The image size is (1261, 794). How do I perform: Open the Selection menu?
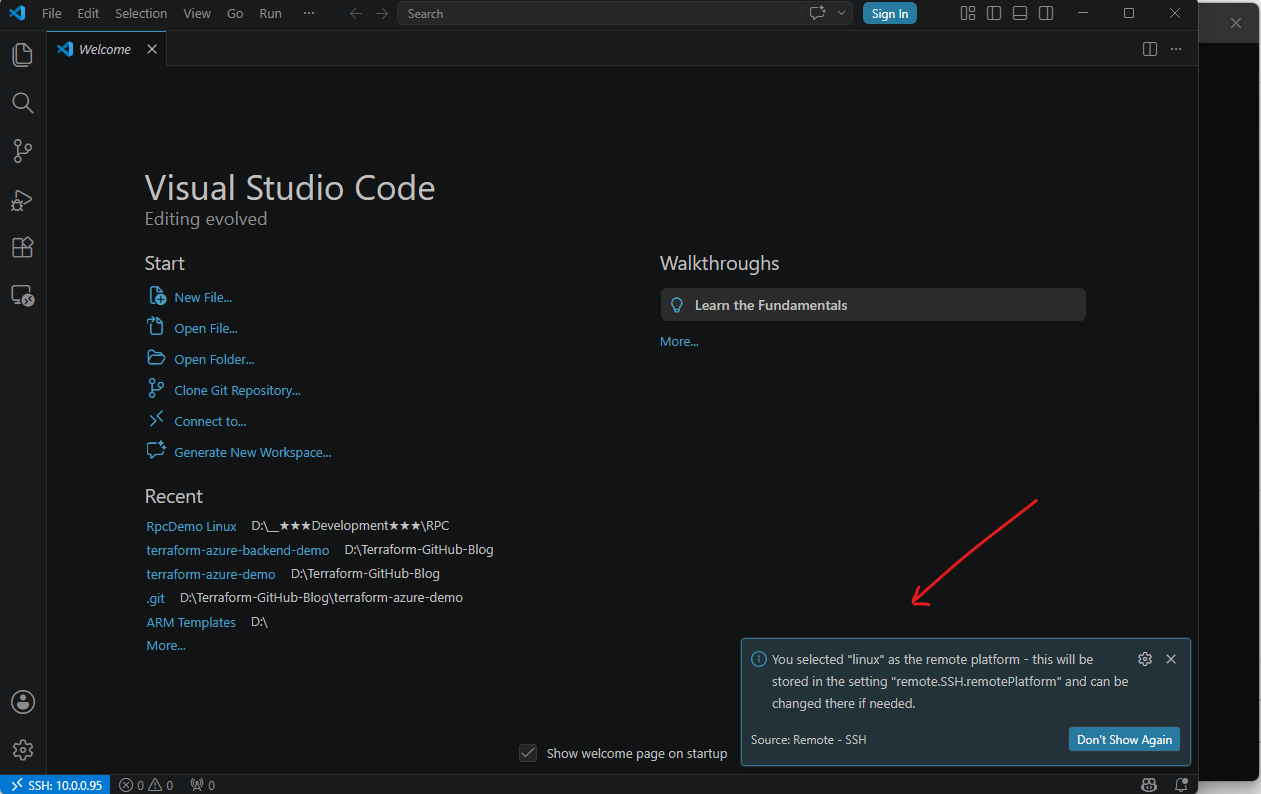pos(141,13)
